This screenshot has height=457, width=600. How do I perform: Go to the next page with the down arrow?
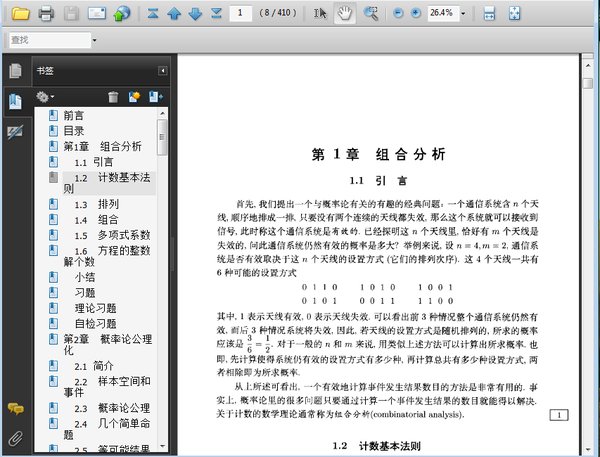click(195, 14)
